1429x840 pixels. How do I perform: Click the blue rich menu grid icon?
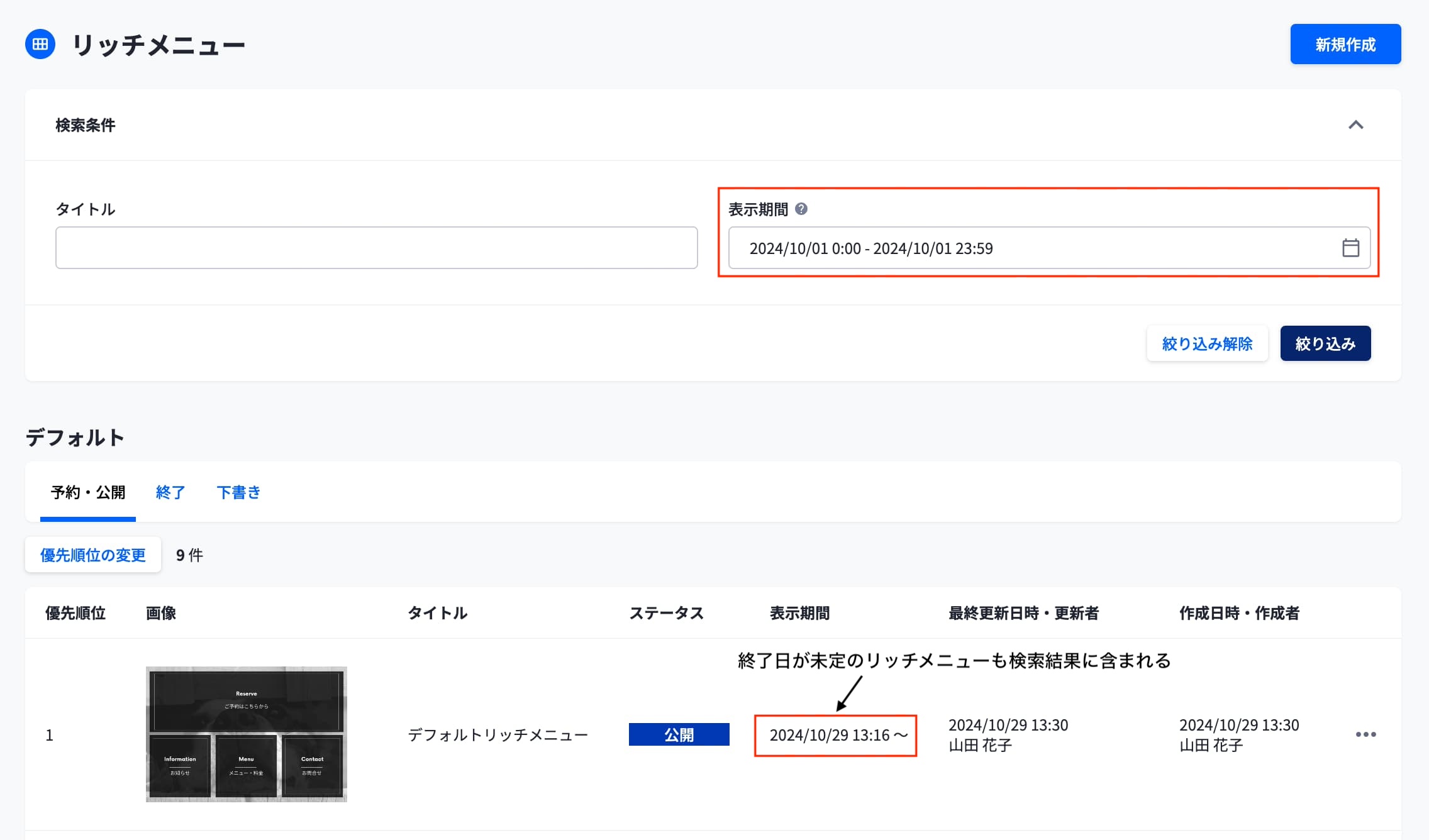40,44
